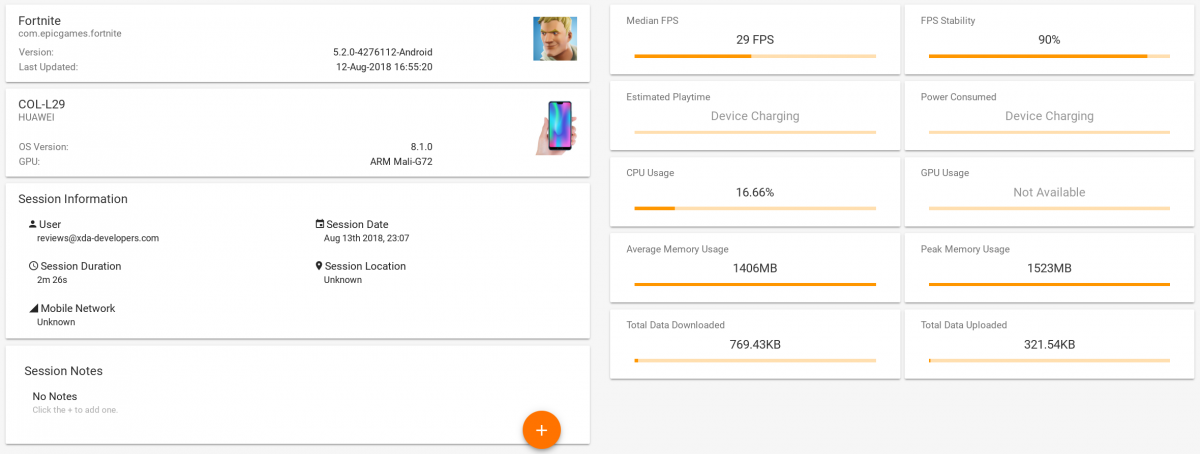
Task: Select the Total Data Uploaded card
Action: tap(1049, 342)
